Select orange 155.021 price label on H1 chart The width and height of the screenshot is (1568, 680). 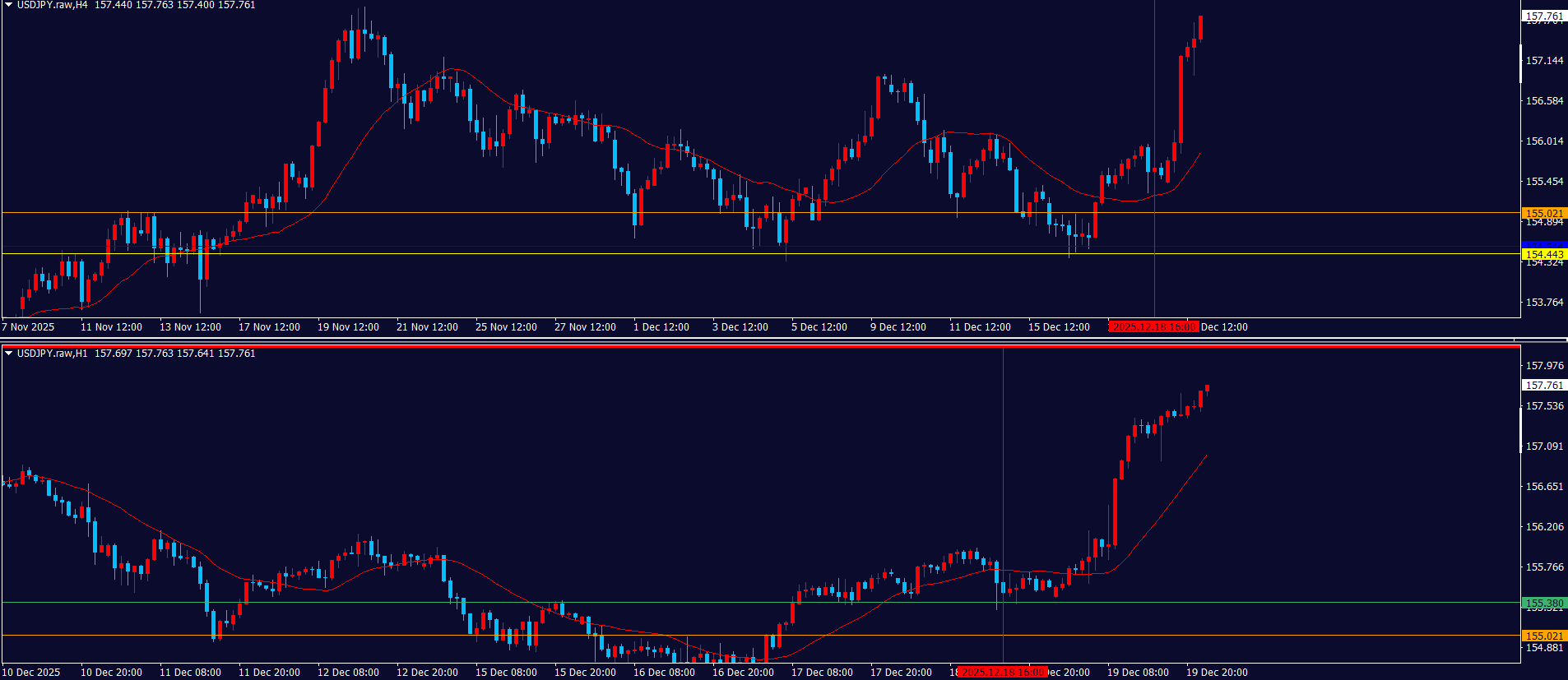click(1544, 636)
